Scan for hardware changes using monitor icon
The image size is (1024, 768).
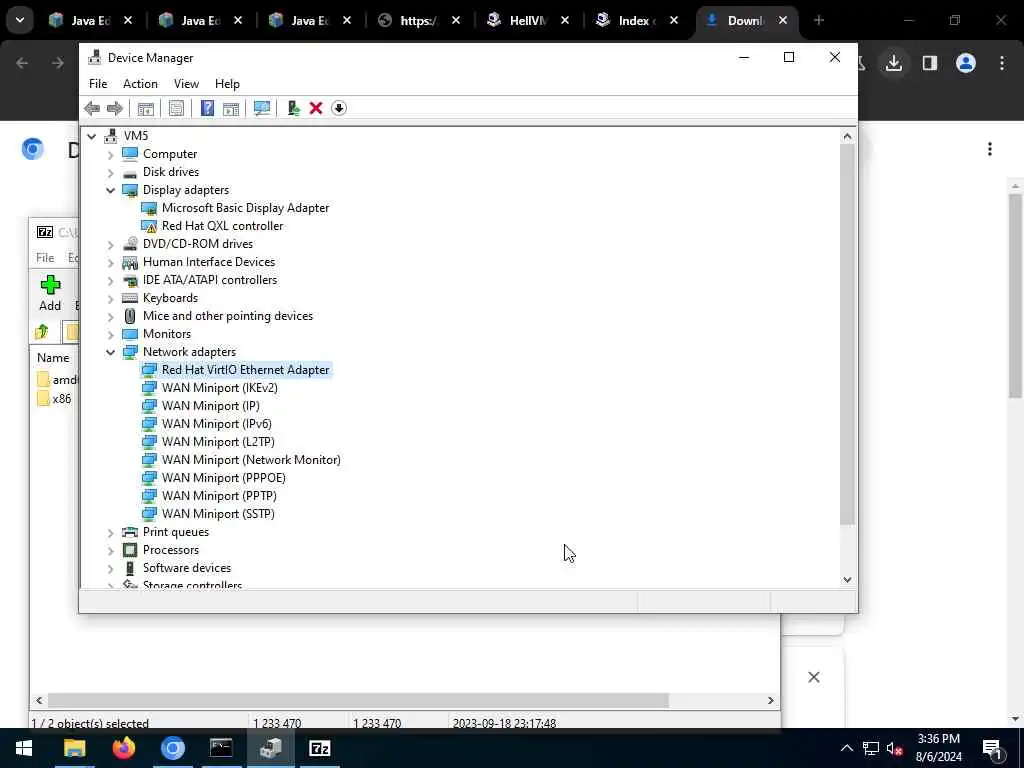[x=262, y=108]
